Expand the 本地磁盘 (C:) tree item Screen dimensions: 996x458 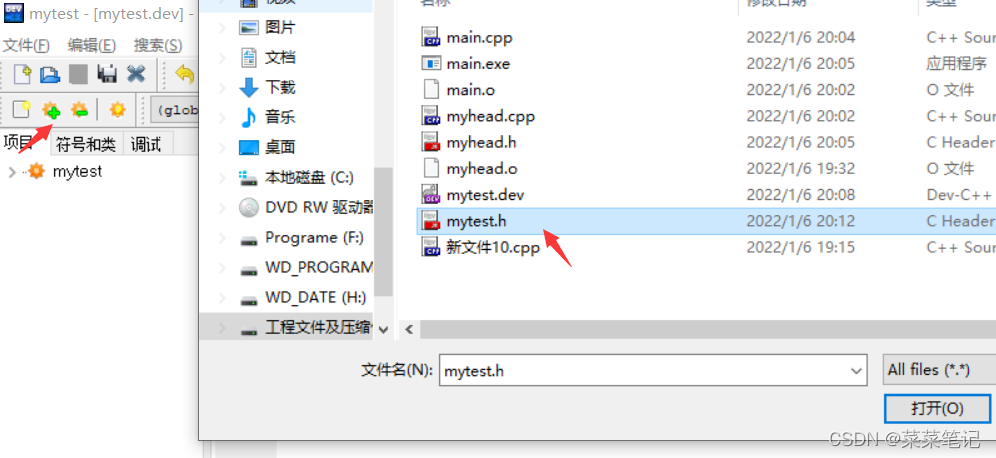tap(222, 177)
